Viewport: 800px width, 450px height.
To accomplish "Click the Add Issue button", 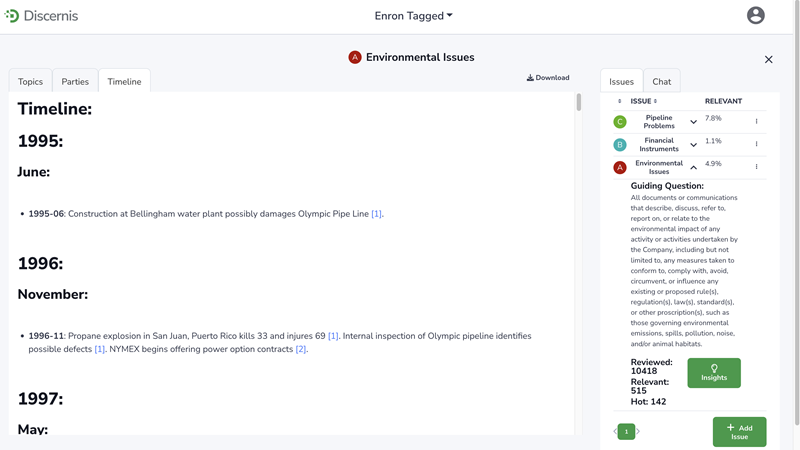I will pyautogui.click(x=739, y=432).
